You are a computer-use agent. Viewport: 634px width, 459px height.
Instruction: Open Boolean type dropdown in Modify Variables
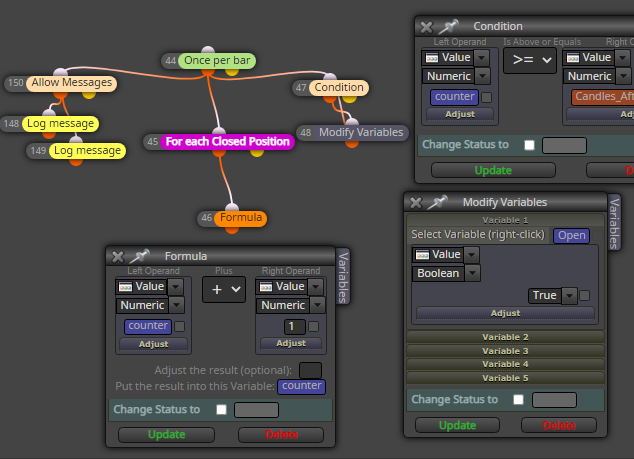[x=472, y=273]
